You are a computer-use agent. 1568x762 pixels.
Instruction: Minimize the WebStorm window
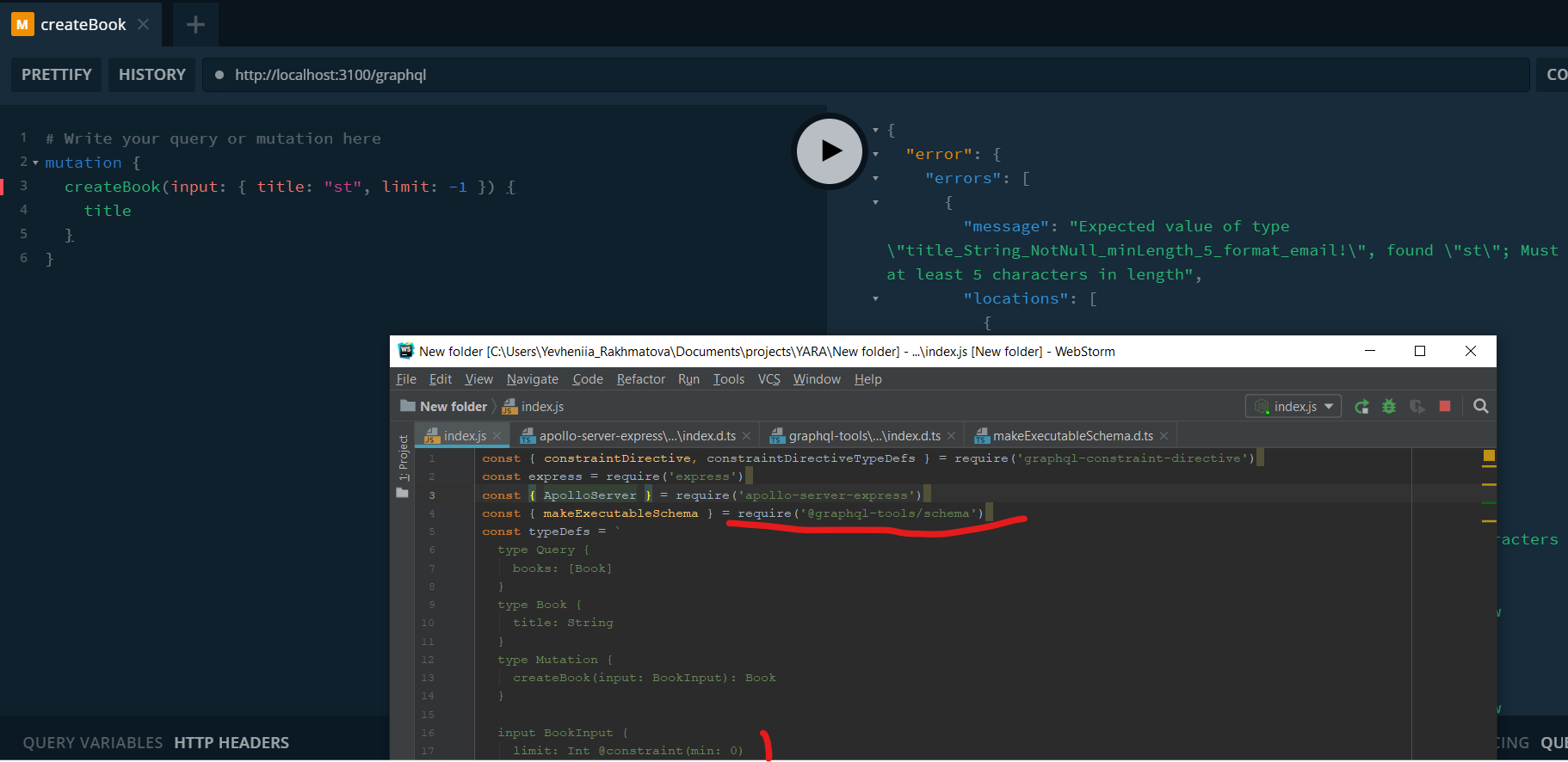point(1370,351)
